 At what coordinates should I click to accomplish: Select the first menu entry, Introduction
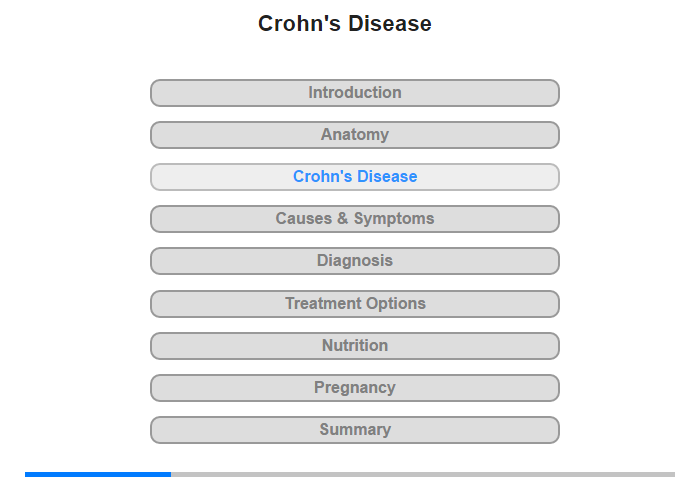pos(355,93)
